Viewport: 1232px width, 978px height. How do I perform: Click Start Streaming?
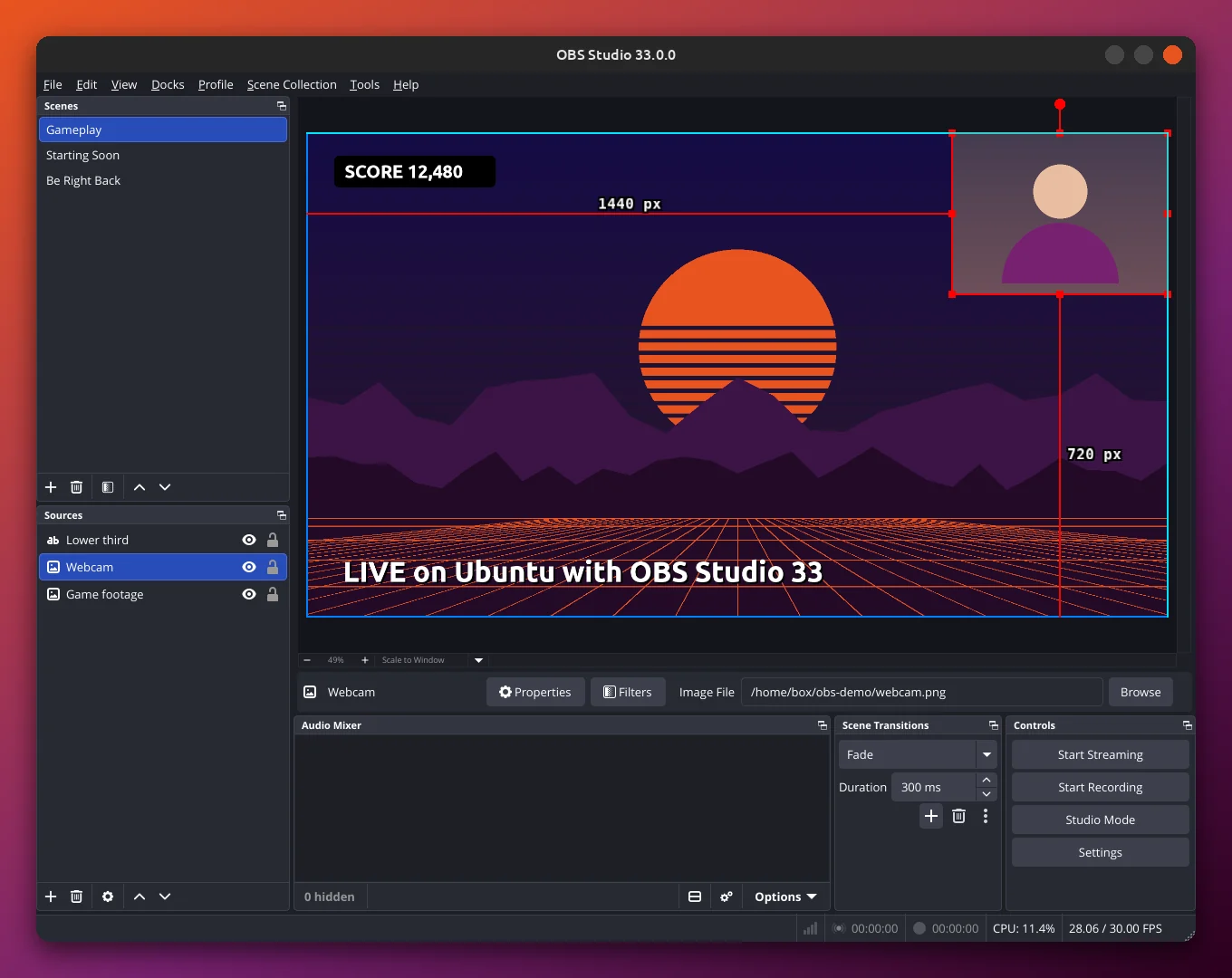coord(1101,754)
